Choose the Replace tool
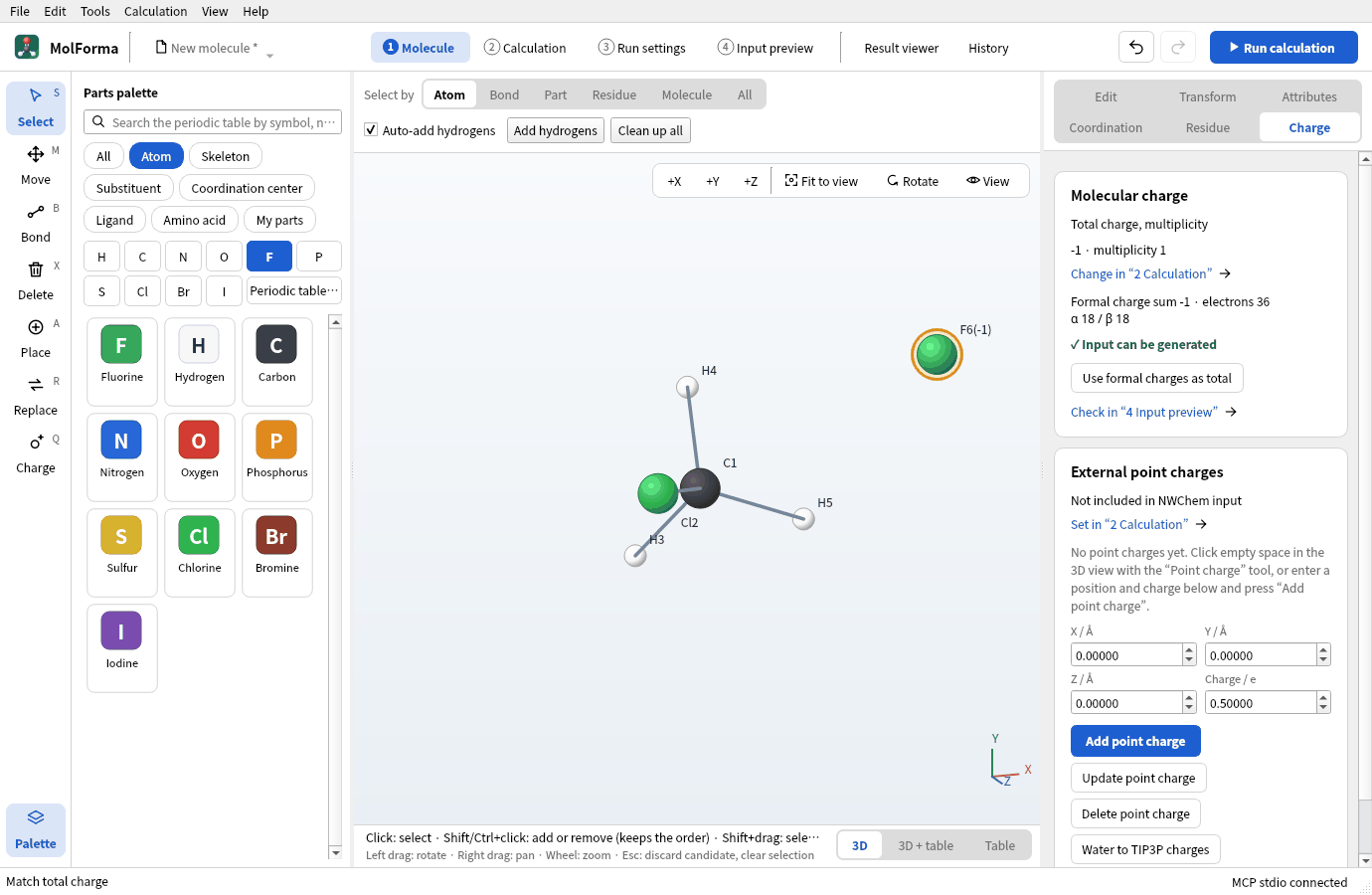Screen dimensions: 1372x895 (36, 396)
